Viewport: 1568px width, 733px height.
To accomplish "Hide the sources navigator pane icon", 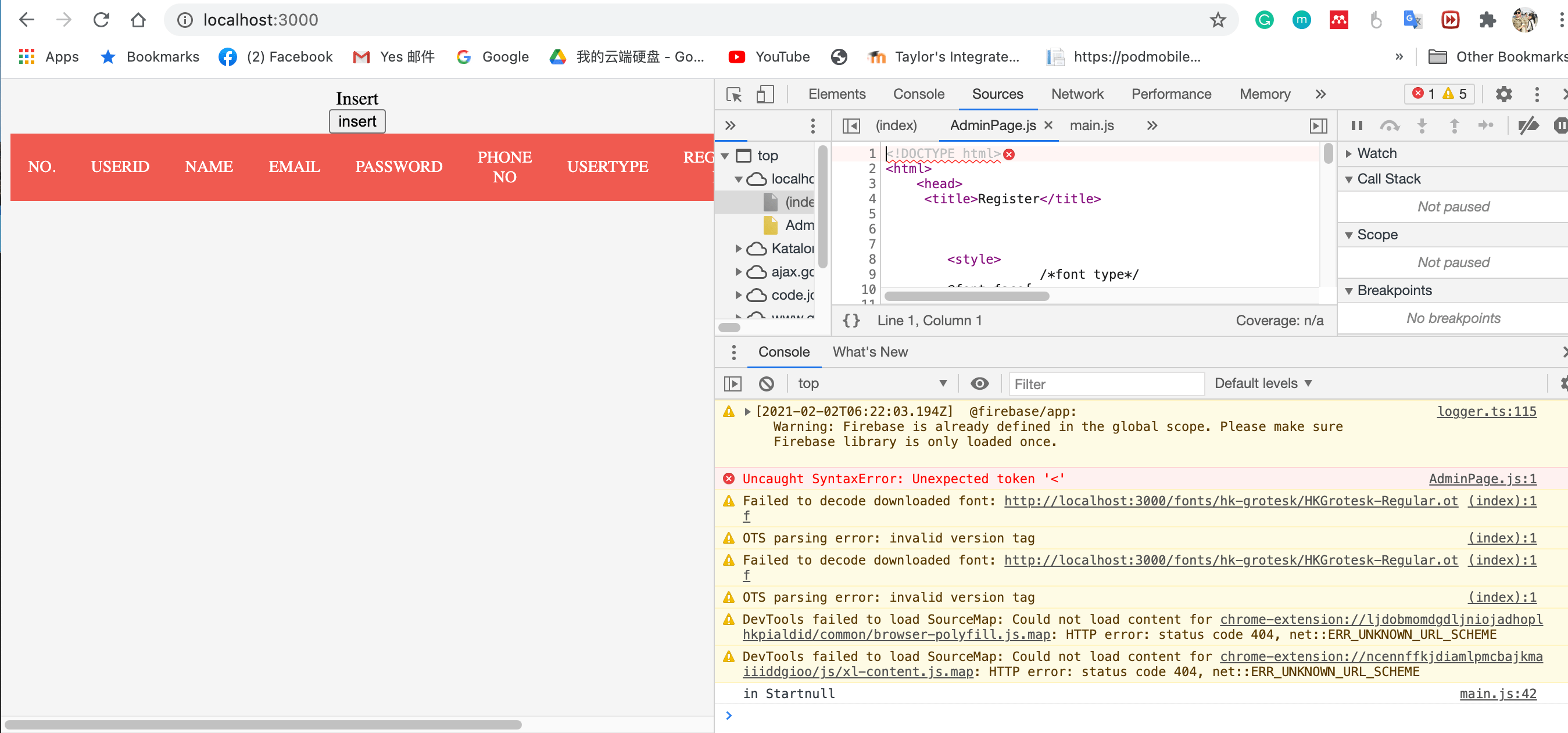I will pos(850,126).
